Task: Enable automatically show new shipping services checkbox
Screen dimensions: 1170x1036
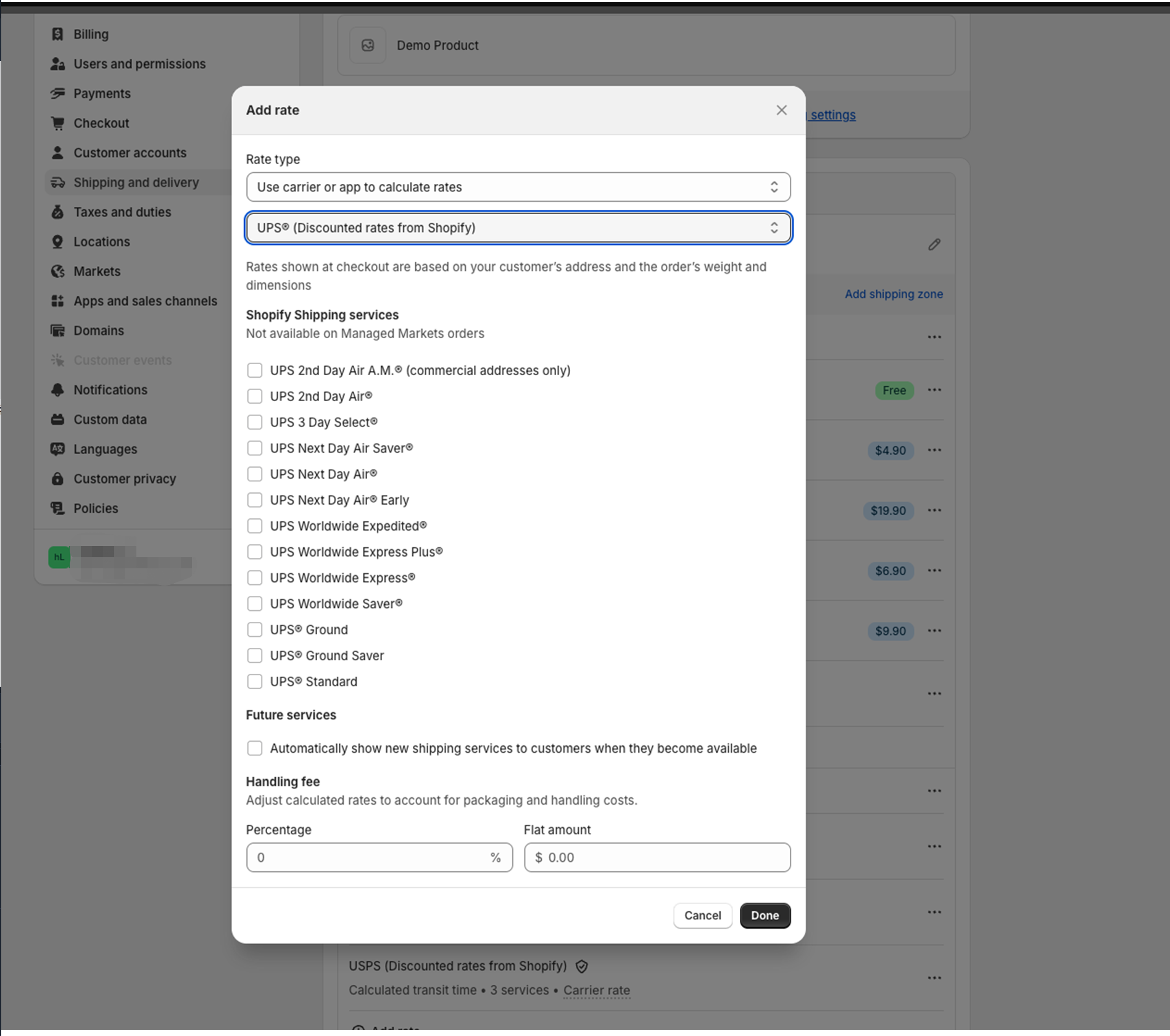Action: point(254,748)
